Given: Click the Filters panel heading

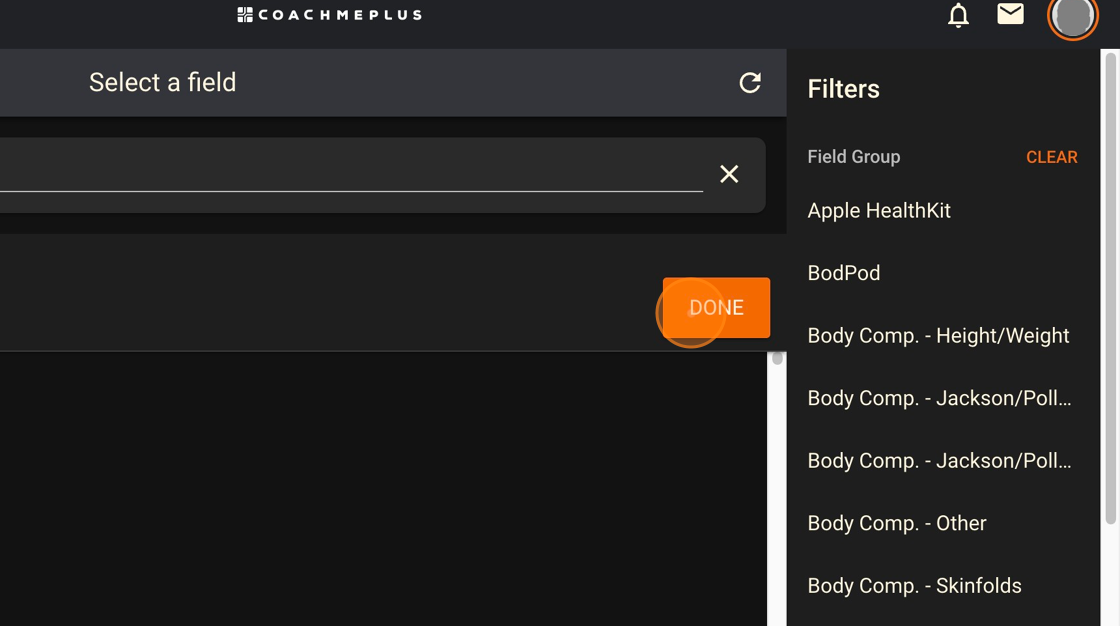Looking at the screenshot, I should pyautogui.click(x=843, y=89).
